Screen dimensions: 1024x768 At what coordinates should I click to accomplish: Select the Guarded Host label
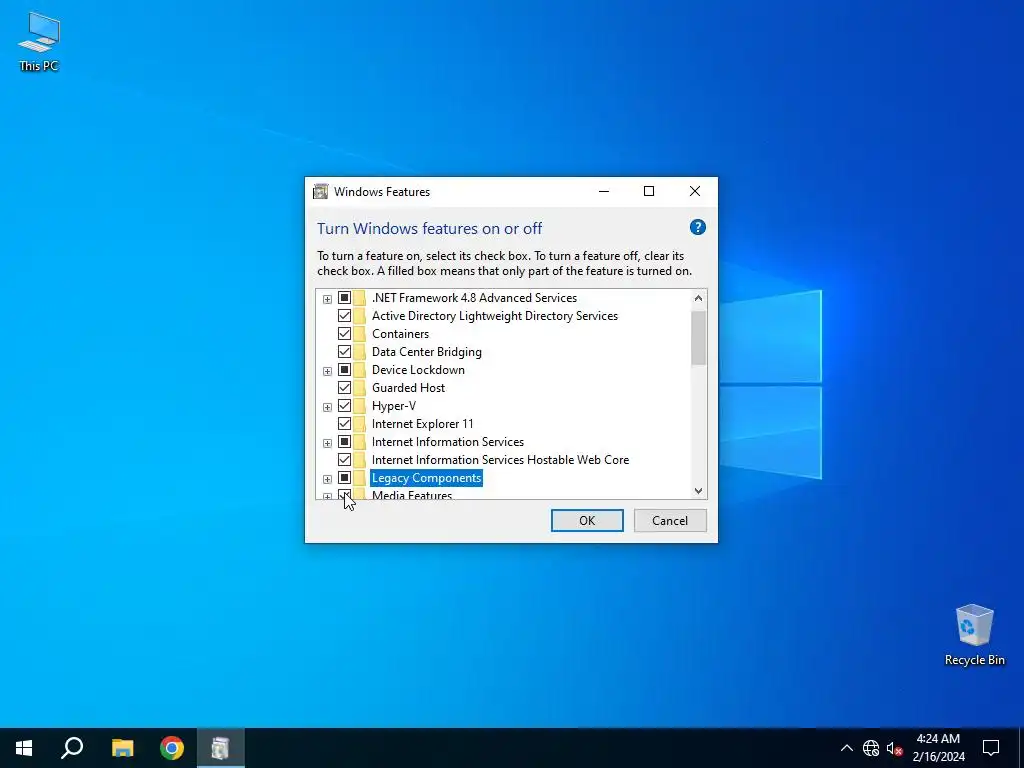click(x=408, y=388)
